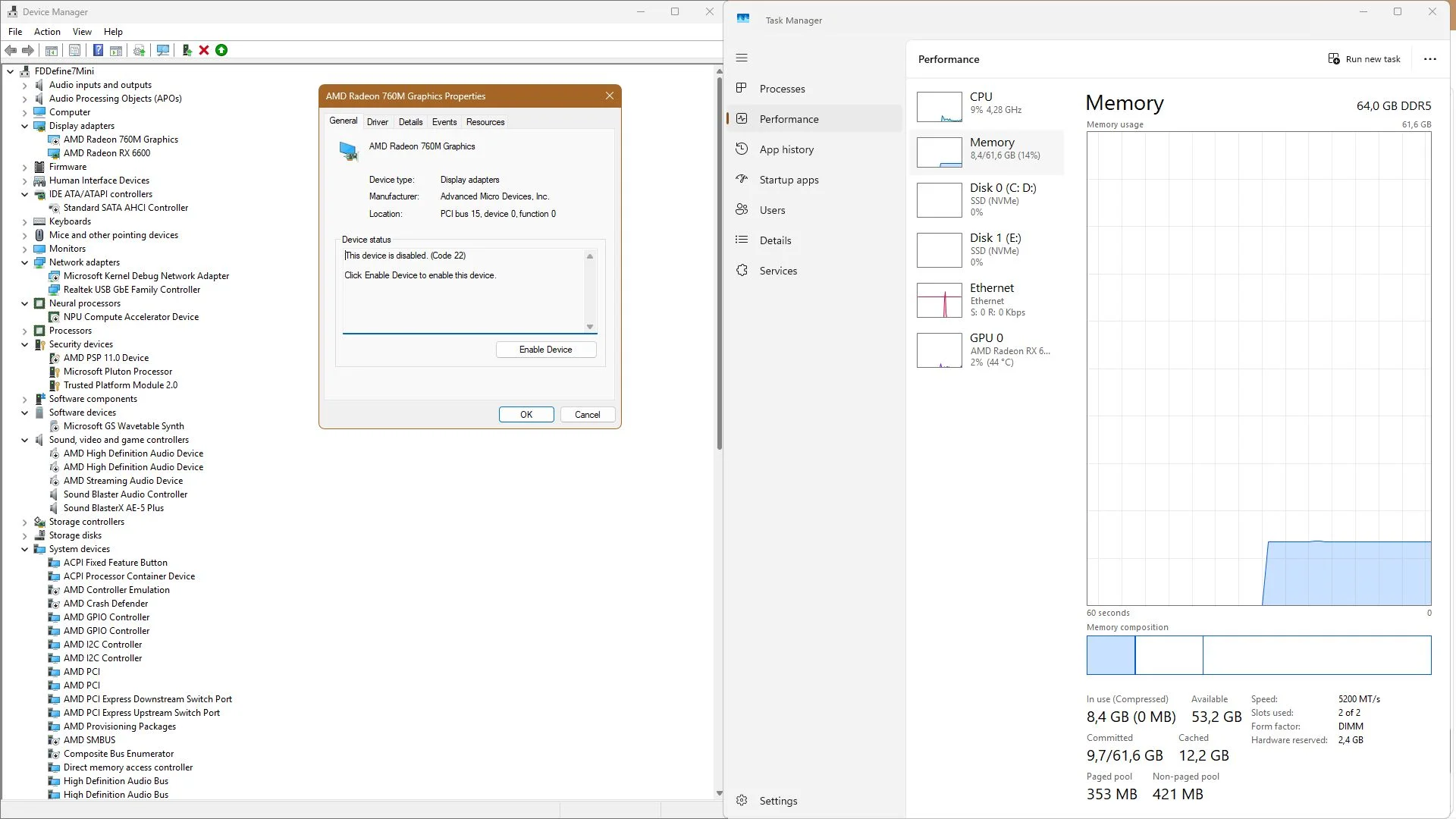The image size is (1456, 819).
Task: Click the Enable Device button
Action: pos(546,350)
